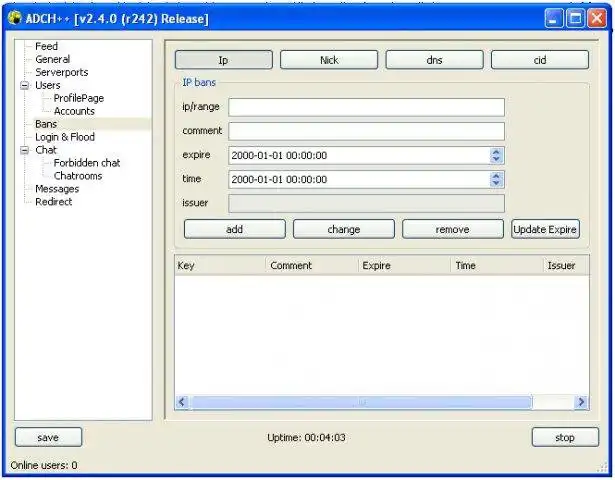Select the Ip ban type button
The height and width of the screenshot is (480, 615).
(224, 60)
